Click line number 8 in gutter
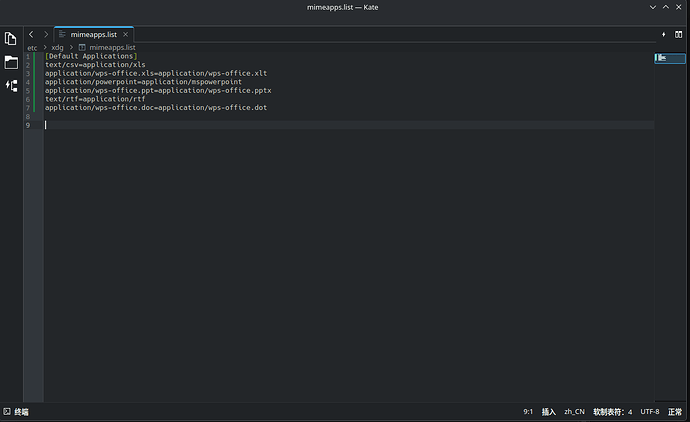 28,117
